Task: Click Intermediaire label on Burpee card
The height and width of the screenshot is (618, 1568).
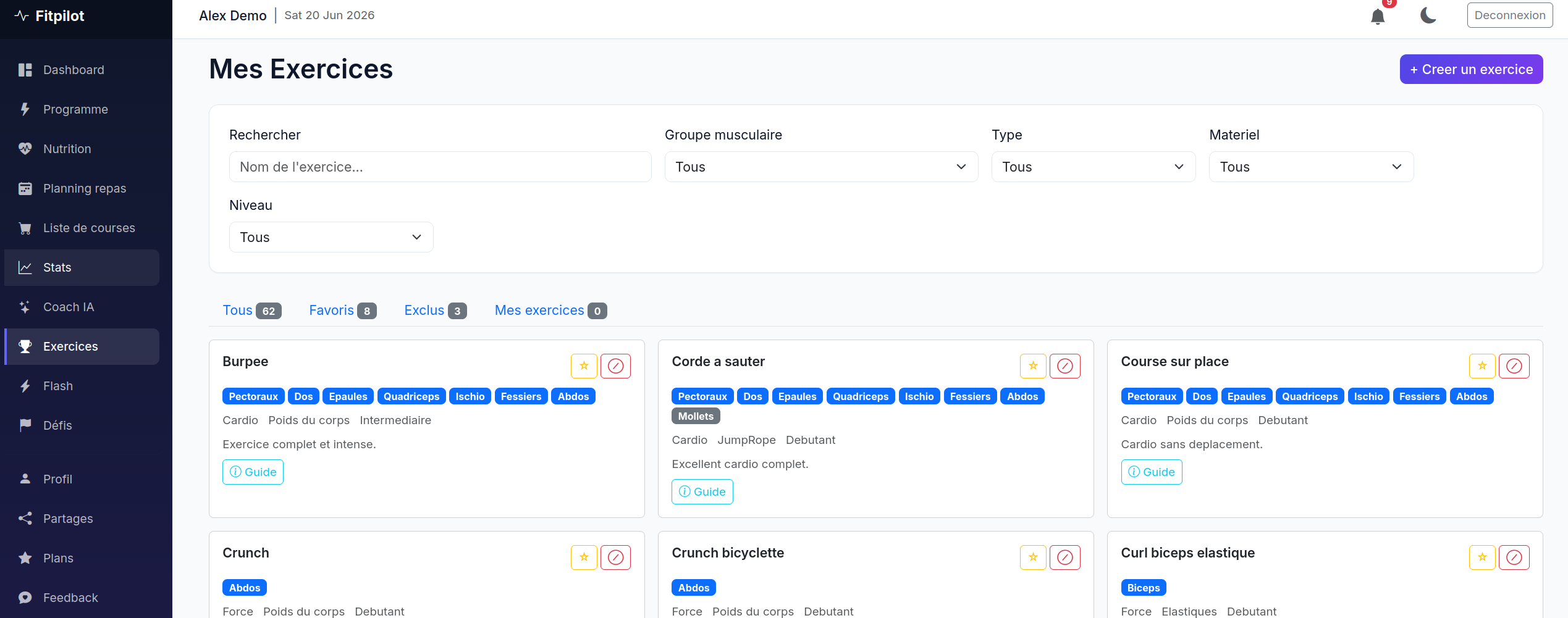Action: click(x=395, y=420)
